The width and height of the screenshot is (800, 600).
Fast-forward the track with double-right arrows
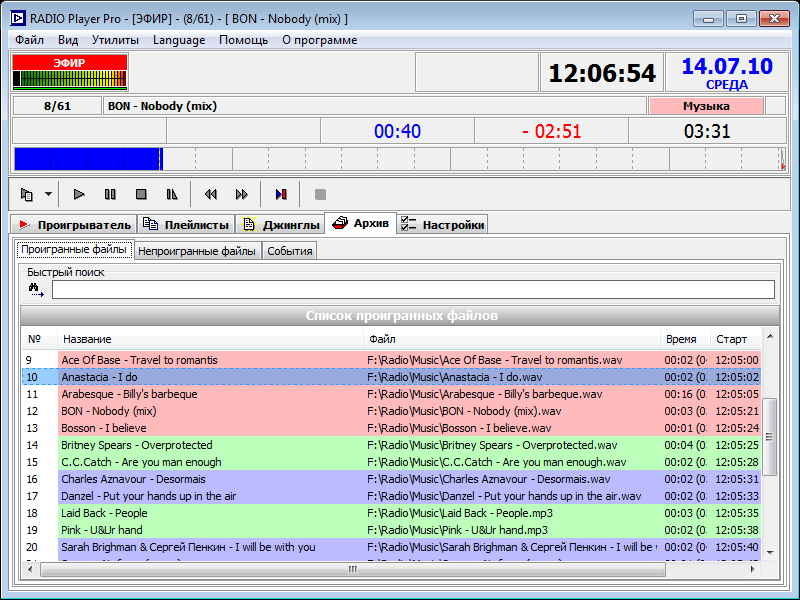241,194
